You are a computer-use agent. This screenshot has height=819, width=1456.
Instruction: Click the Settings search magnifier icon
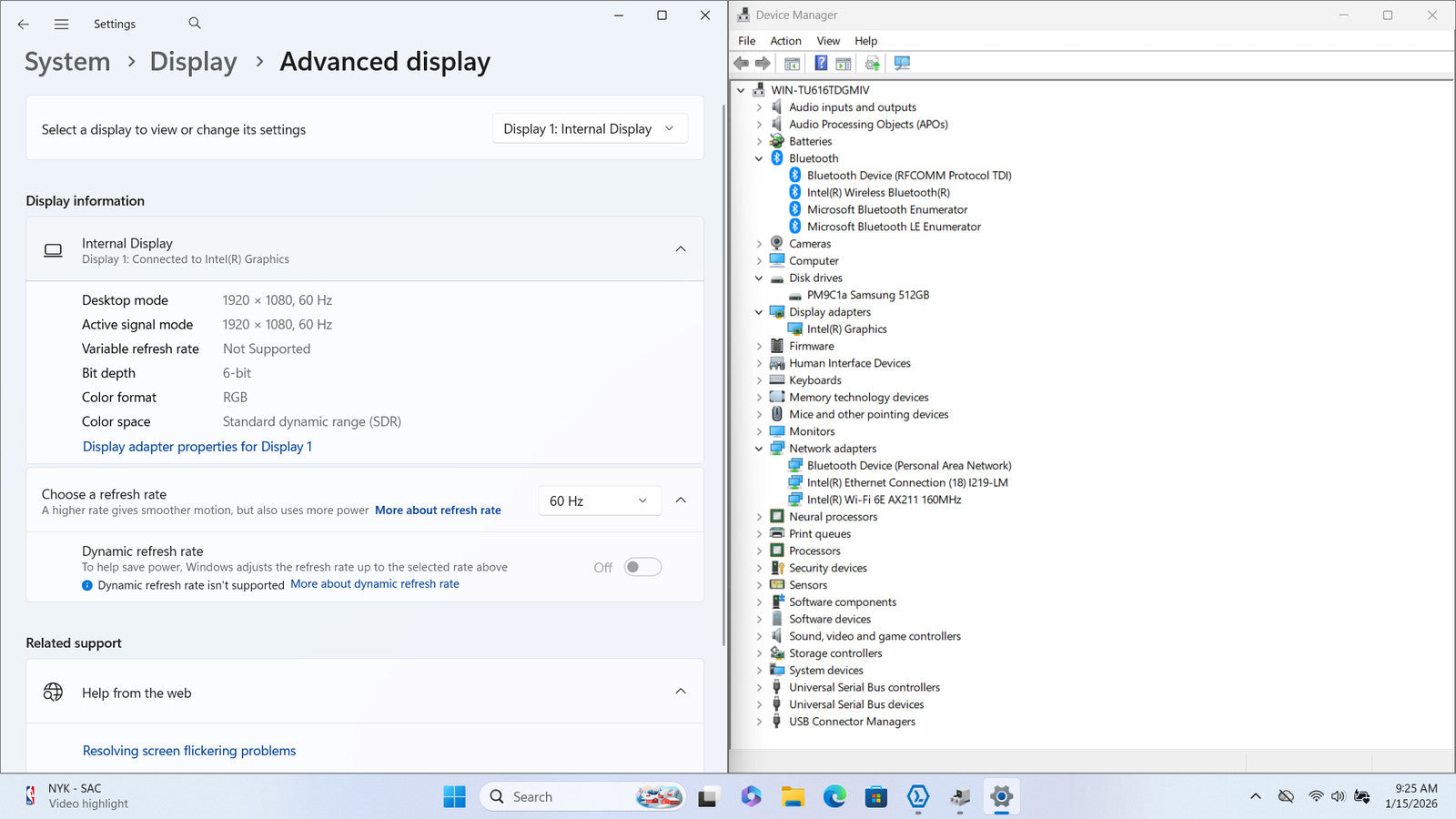coord(195,24)
